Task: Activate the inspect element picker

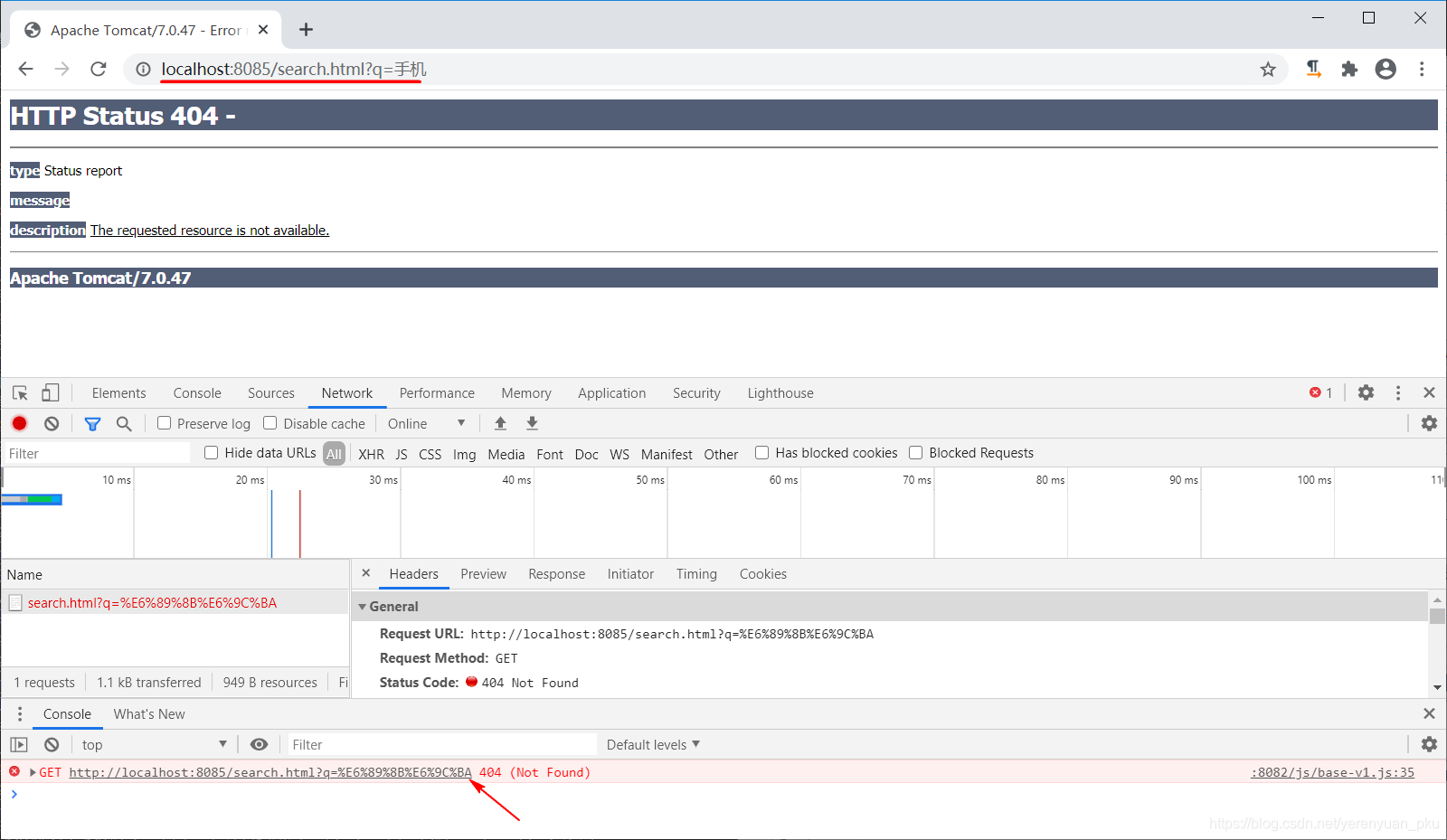Action: click(20, 392)
